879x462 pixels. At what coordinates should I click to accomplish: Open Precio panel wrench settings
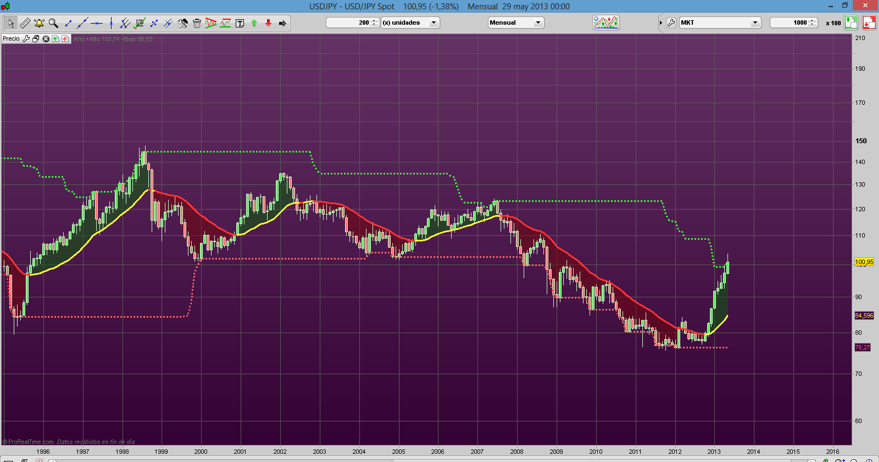coord(26,39)
